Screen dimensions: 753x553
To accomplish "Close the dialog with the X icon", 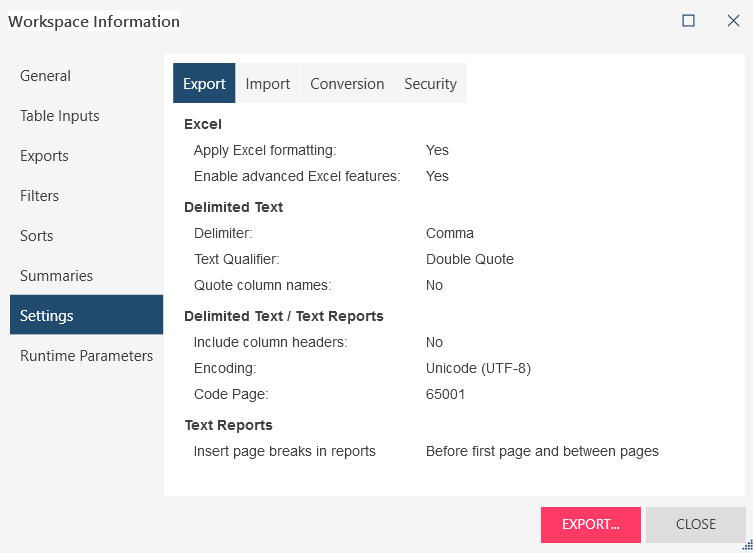I will [733, 21].
